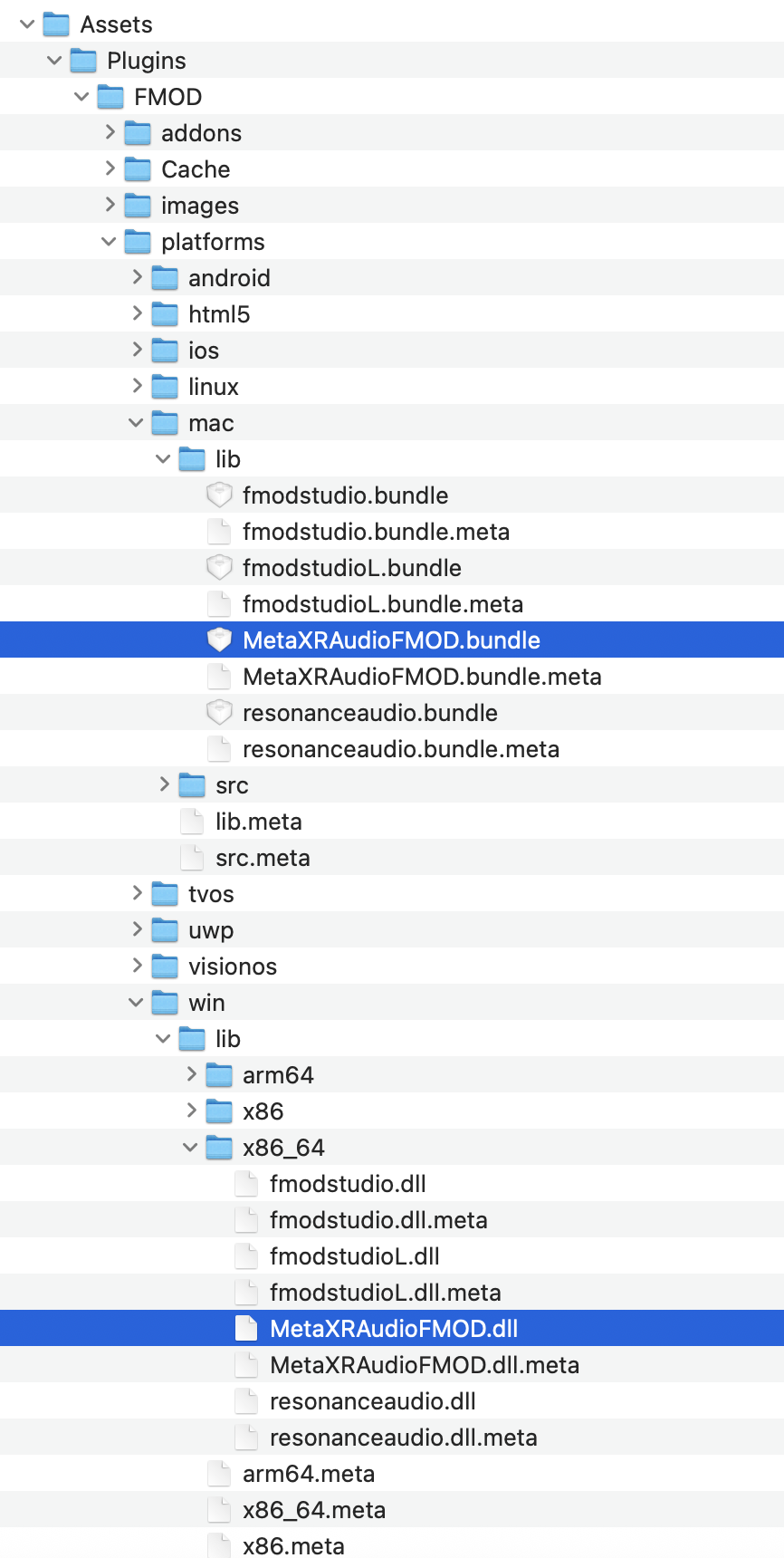Click the tvos folder icon
Viewport: 784px width, 1558px height.
[165, 893]
